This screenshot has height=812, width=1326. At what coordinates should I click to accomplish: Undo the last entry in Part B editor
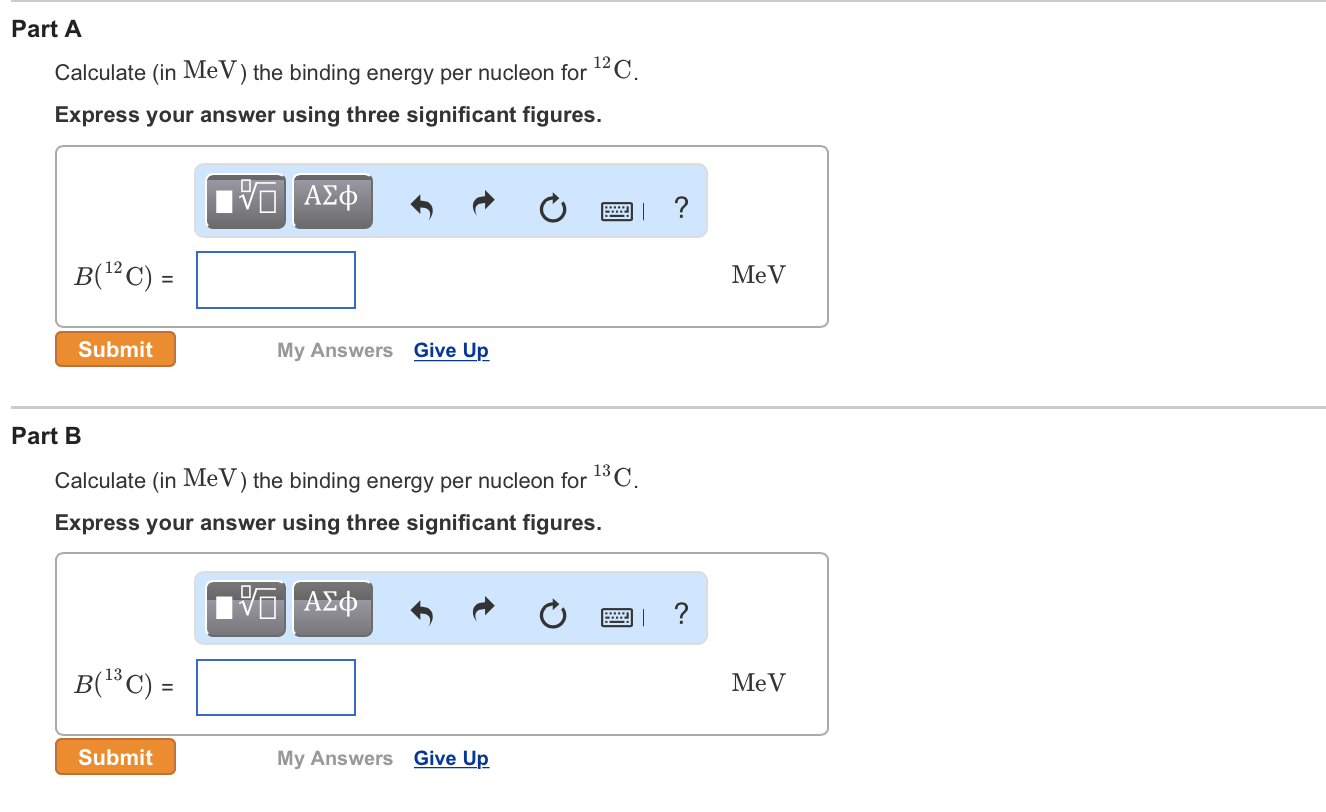[x=421, y=613]
